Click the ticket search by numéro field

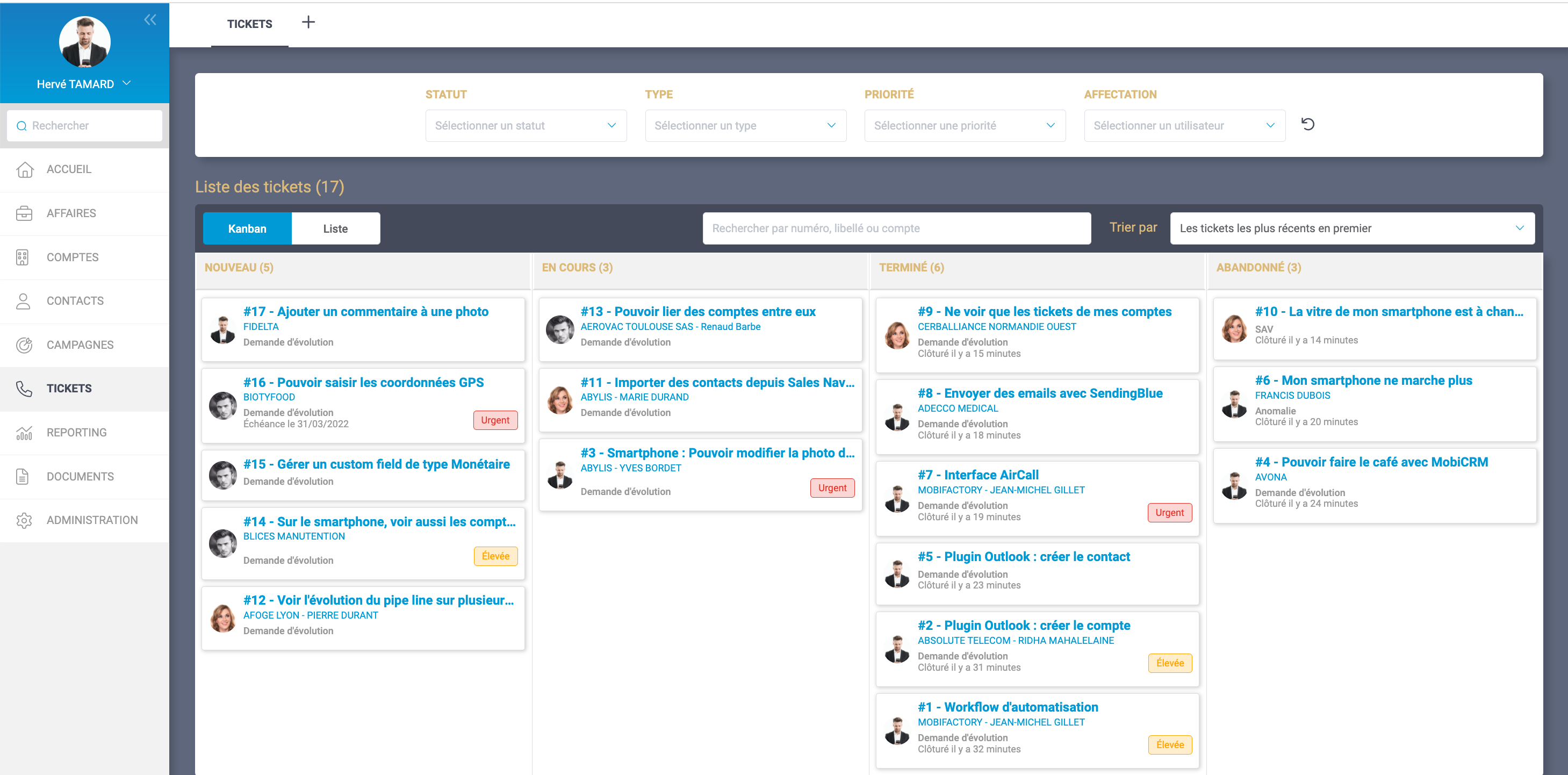pyautogui.click(x=896, y=228)
